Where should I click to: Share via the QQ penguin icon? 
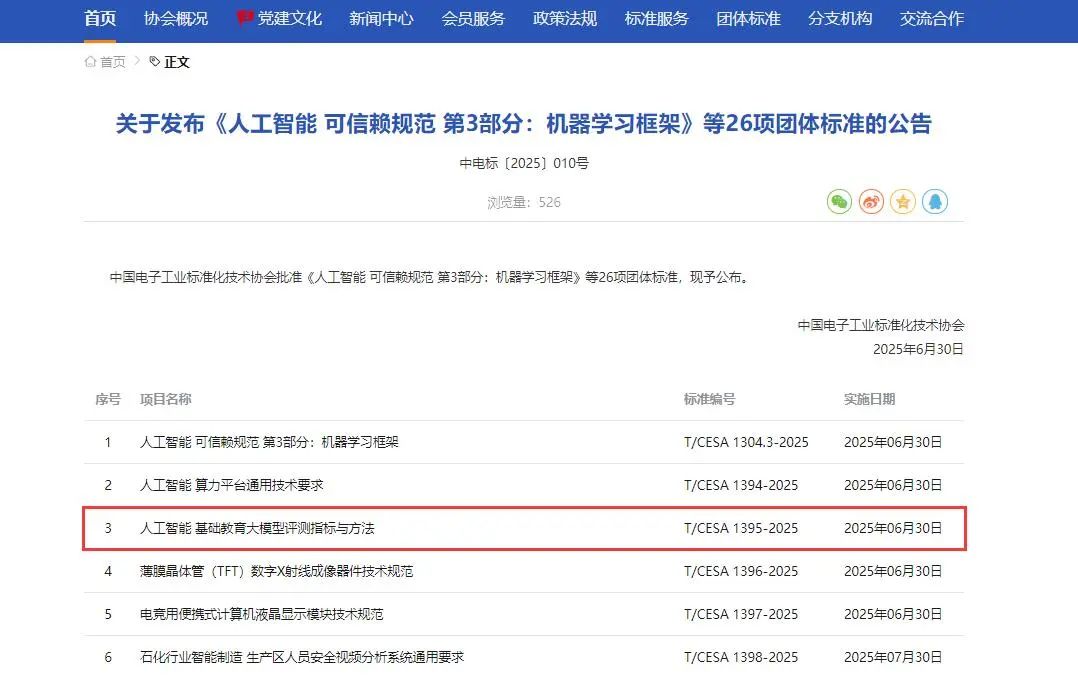point(935,201)
